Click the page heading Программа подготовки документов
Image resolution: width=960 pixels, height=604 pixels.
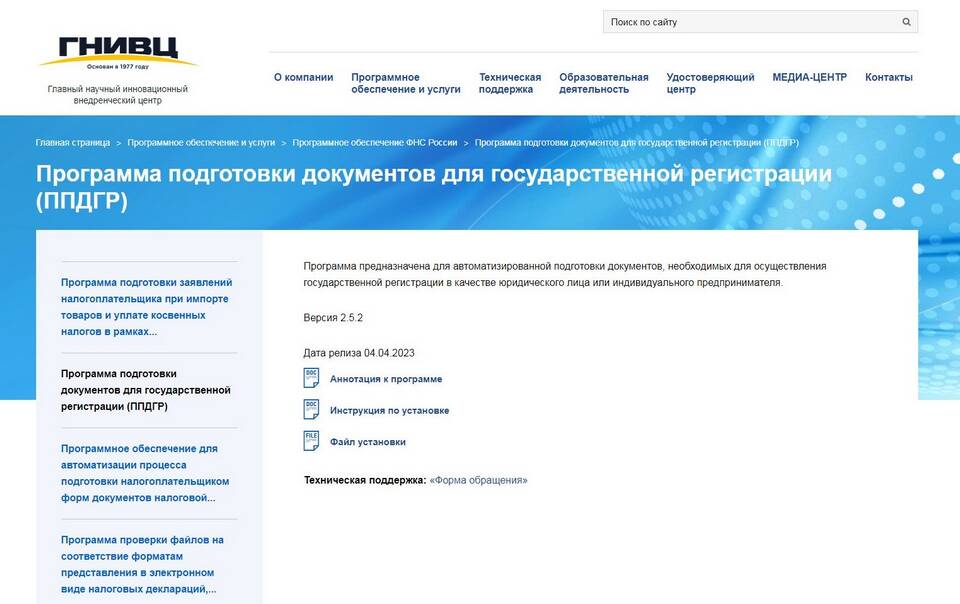point(433,187)
